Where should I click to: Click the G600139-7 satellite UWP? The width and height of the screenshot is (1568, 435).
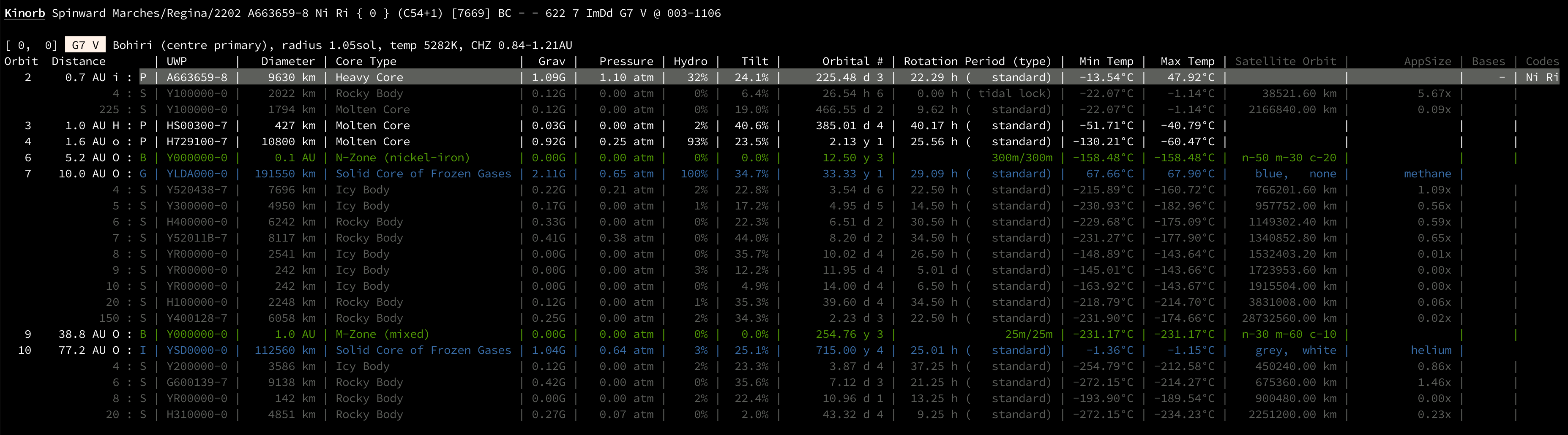(x=197, y=382)
